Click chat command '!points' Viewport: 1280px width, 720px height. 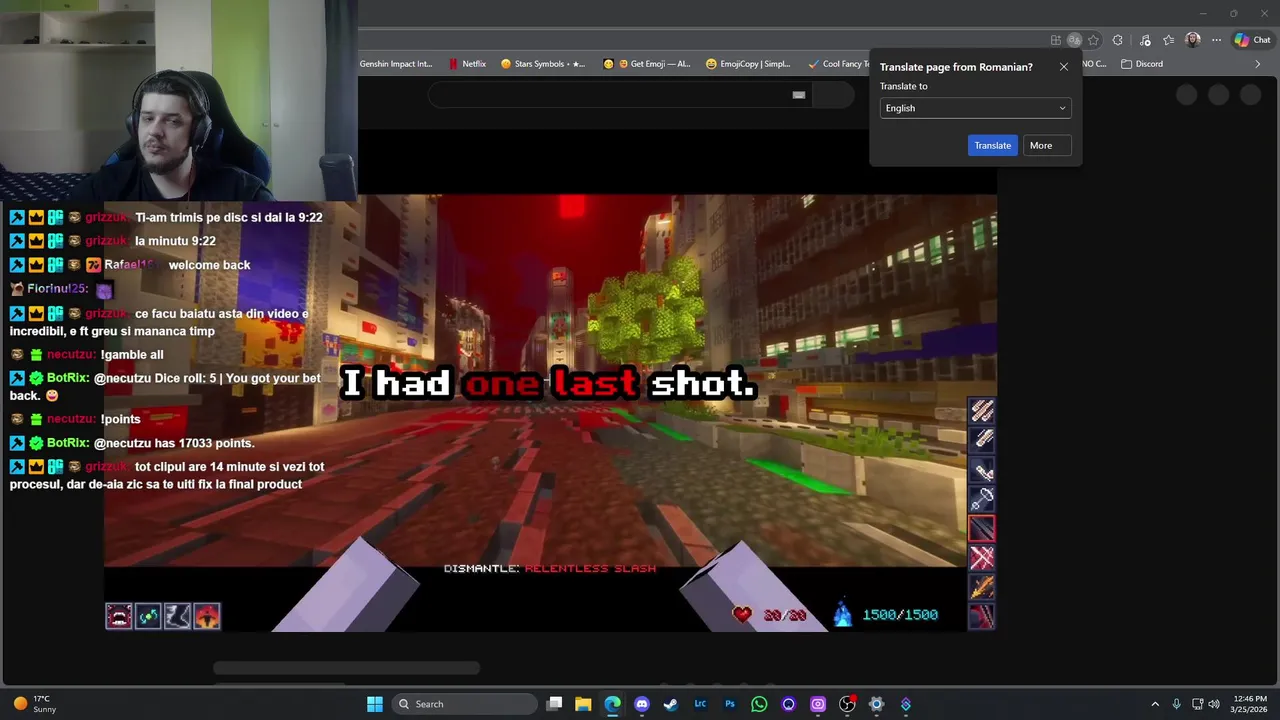tap(120, 419)
